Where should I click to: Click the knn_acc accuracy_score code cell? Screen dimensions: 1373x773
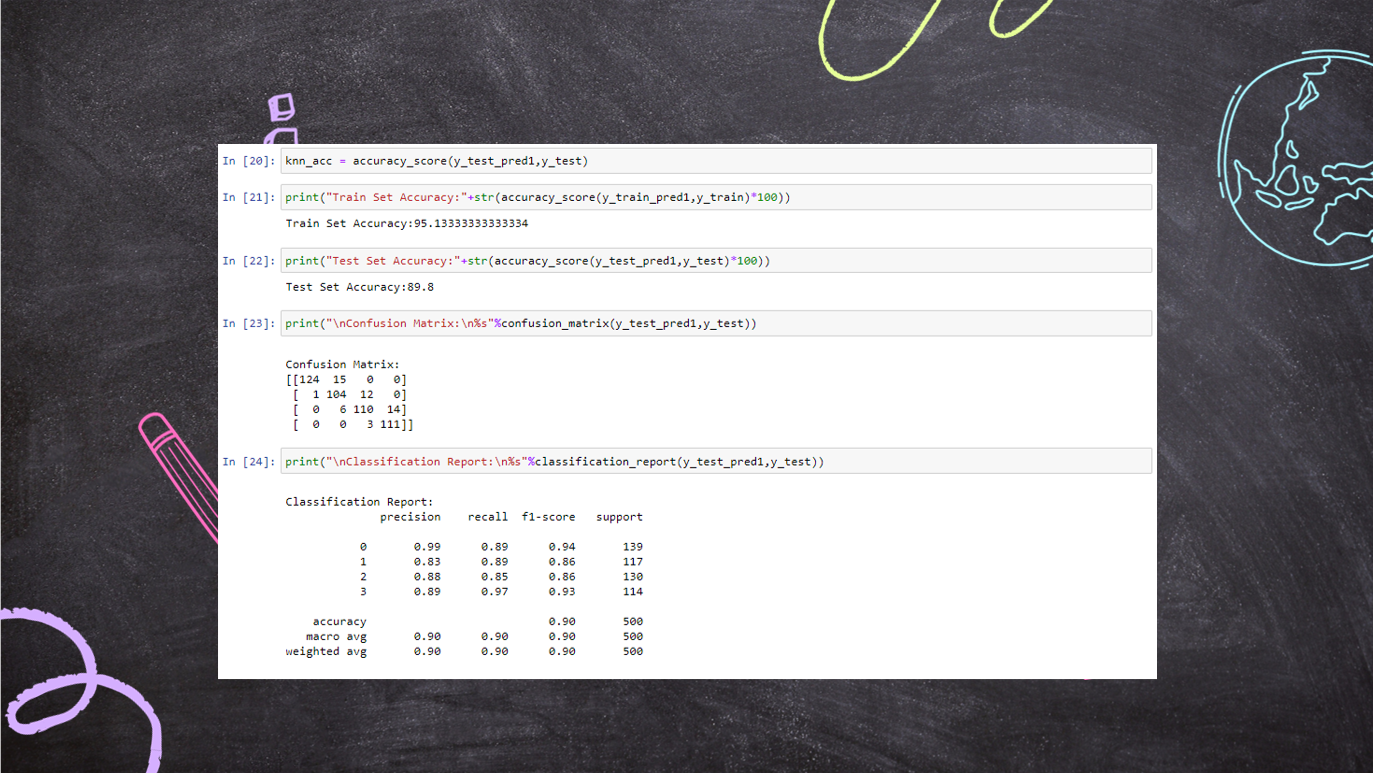coord(716,161)
